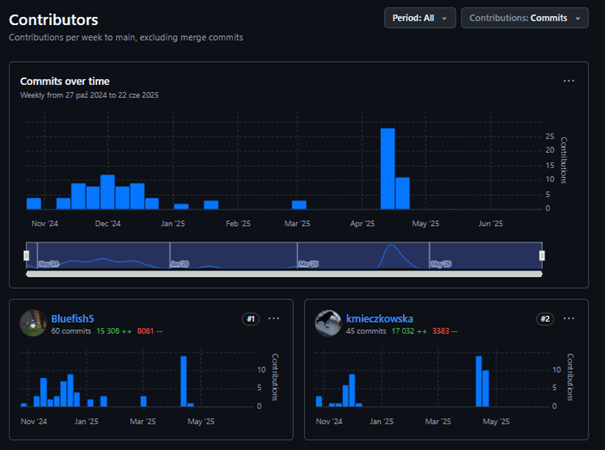The height and width of the screenshot is (450, 605).
Task: Open the options menu on kmieczkowska's card
Action: pos(569,319)
